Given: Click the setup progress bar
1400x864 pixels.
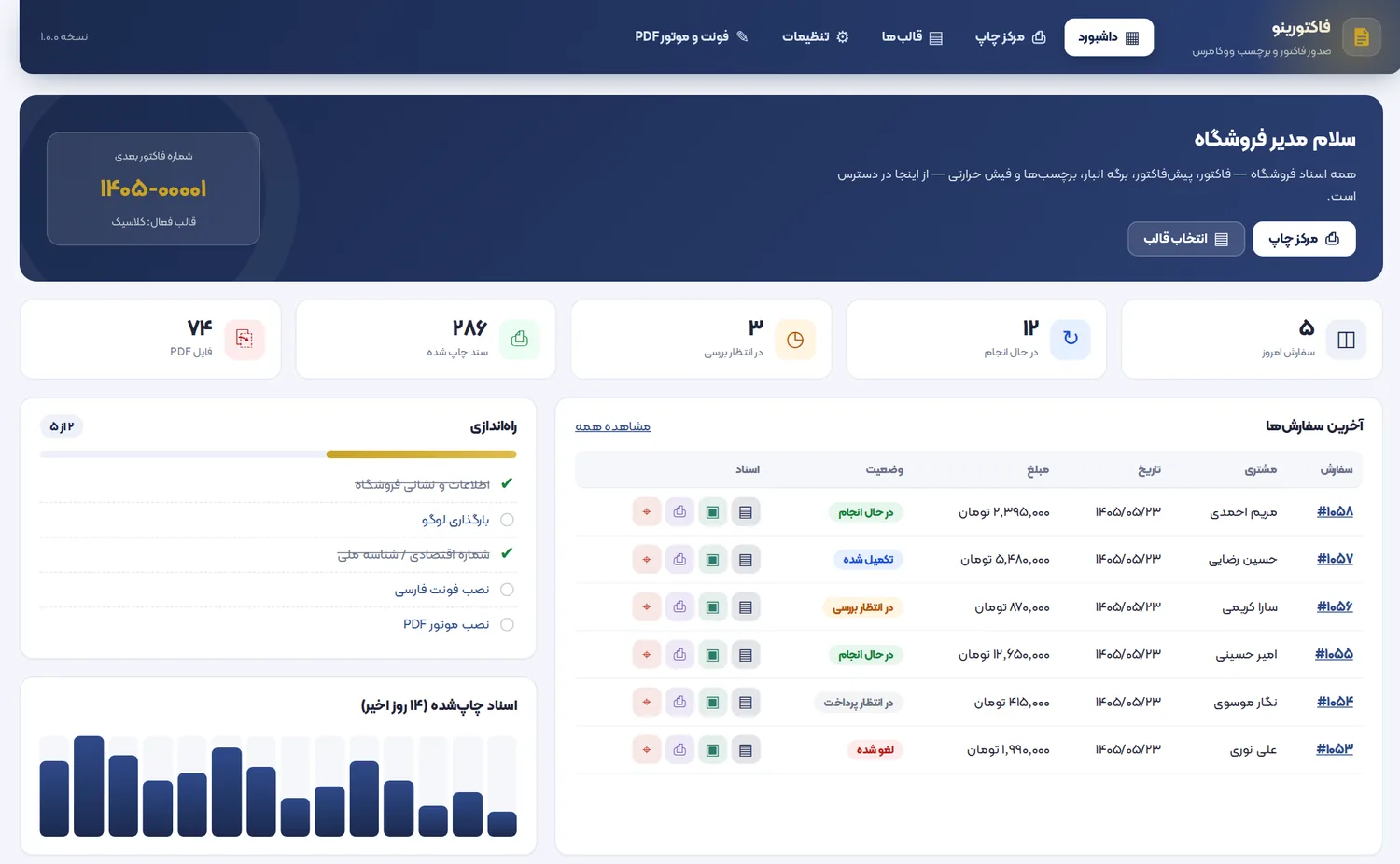Looking at the screenshot, I should (278, 454).
